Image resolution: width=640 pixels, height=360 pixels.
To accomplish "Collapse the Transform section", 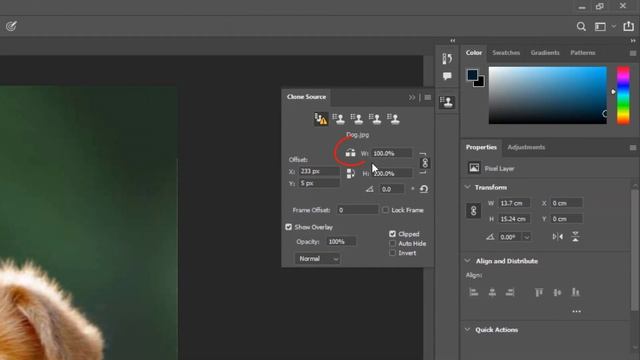I will (x=468, y=187).
